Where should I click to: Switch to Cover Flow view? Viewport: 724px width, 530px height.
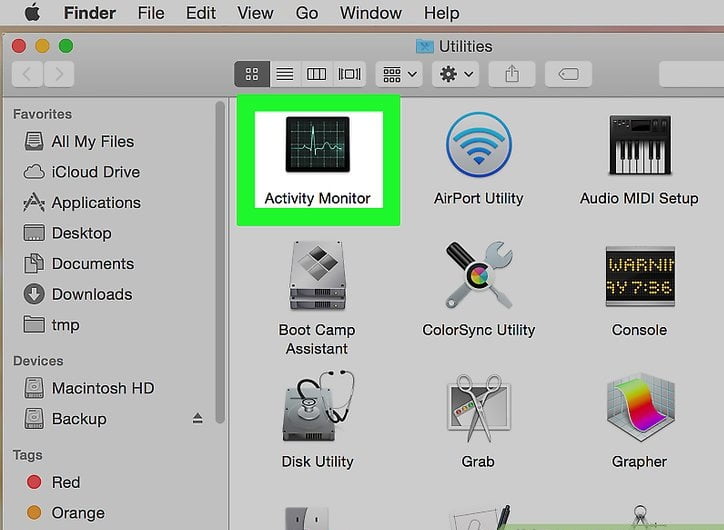point(350,74)
